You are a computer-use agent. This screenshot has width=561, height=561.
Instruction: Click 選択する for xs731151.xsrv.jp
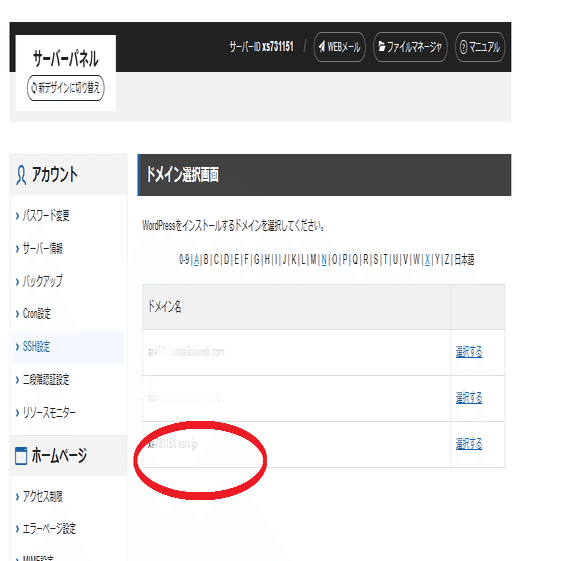point(469,444)
